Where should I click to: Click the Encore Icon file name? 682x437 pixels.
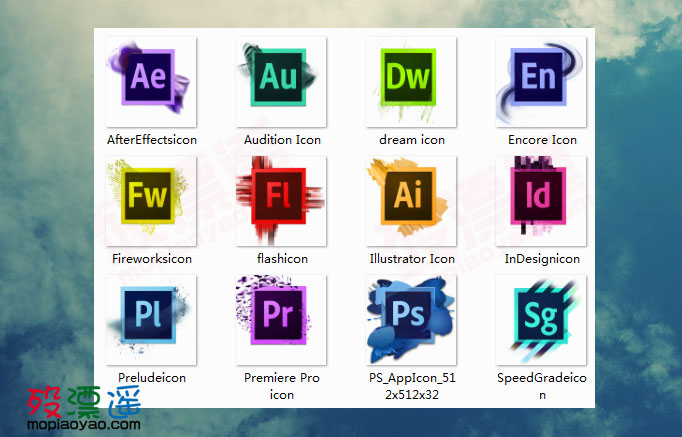coord(542,140)
